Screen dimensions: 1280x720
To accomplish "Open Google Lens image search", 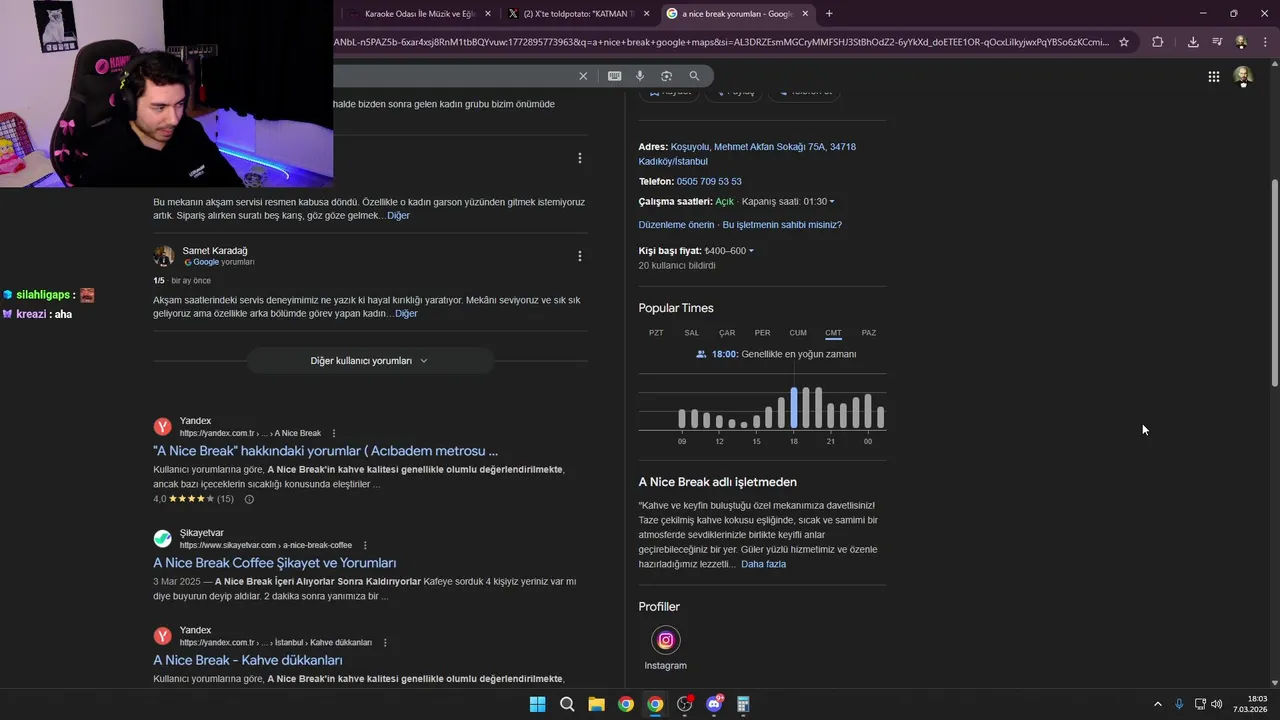I will (666, 76).
